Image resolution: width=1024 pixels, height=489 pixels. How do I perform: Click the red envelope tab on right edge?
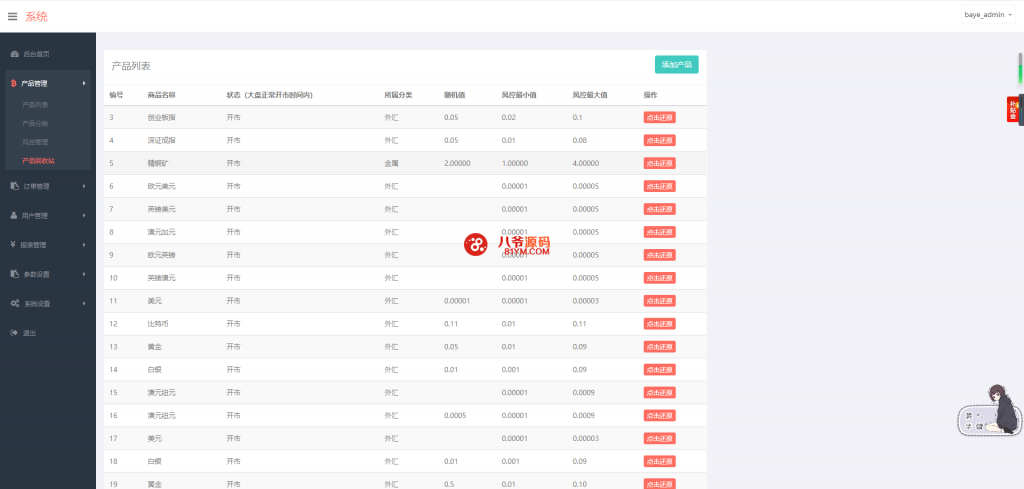tap(1012, 109)
